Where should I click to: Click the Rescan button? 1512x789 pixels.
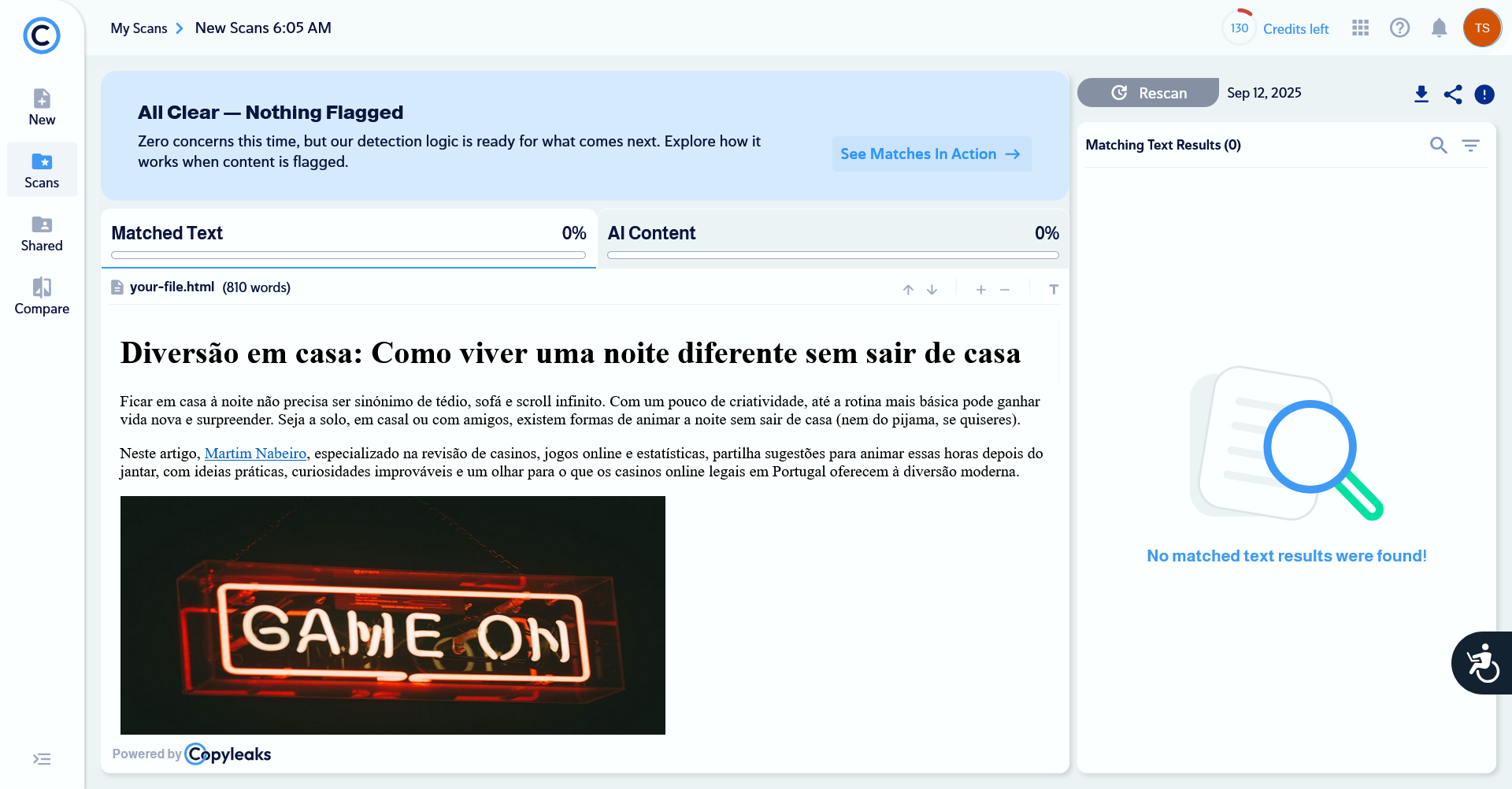(x=1148, y=93)
